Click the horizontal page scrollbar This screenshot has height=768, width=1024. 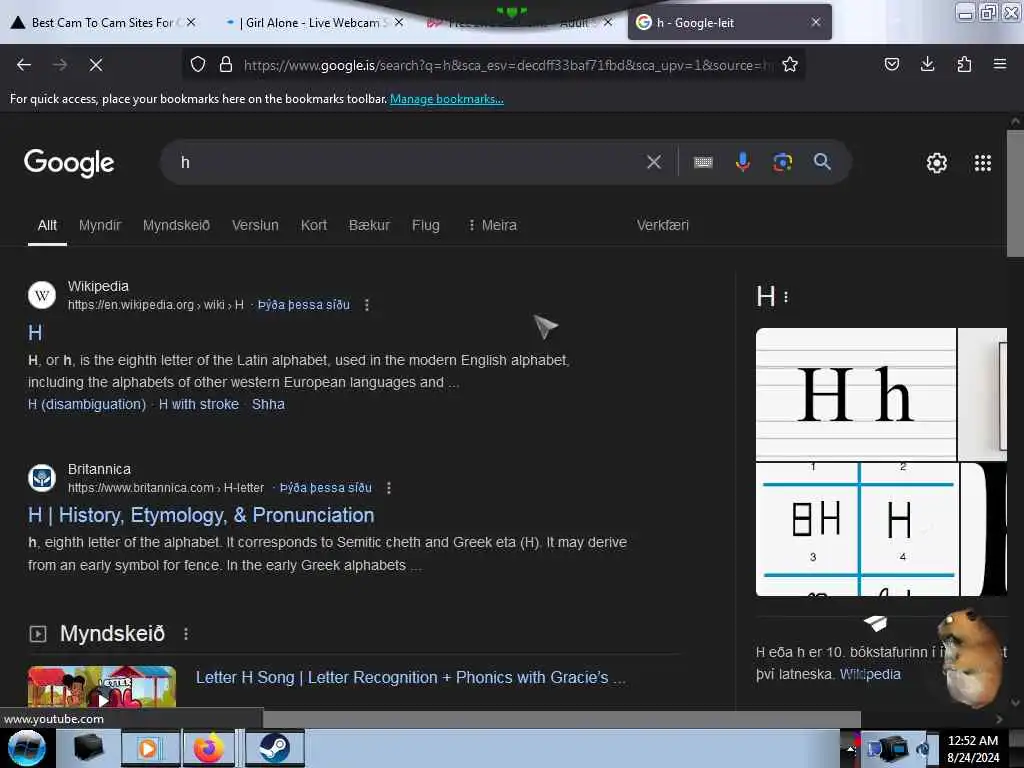click(x=562, y=719)
